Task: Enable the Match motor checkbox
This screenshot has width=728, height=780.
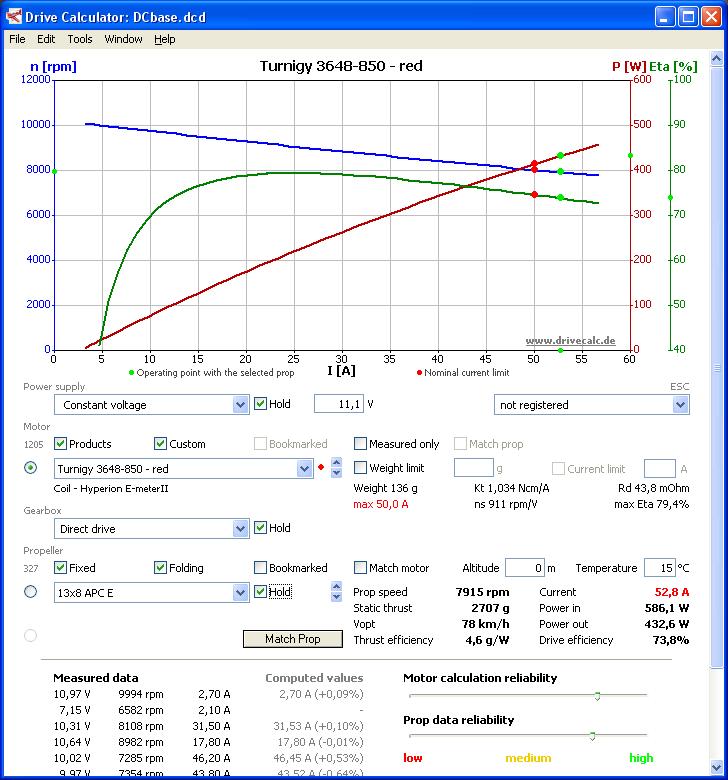Action: [360, 567]
